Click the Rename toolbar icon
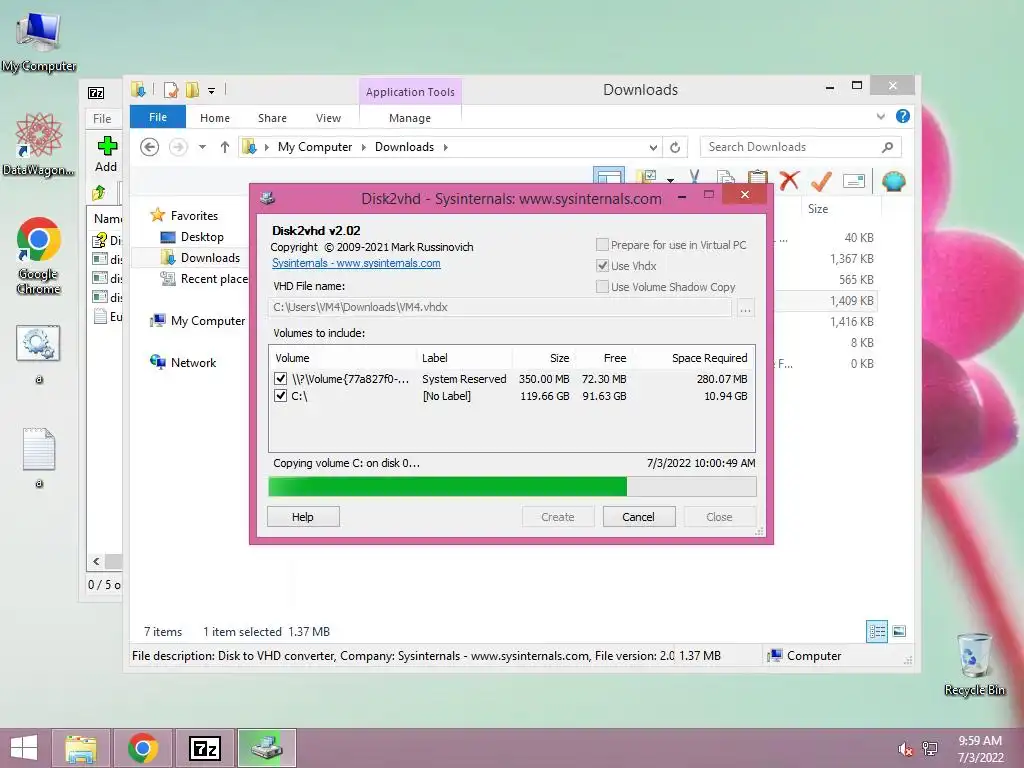 click(854, 180)
